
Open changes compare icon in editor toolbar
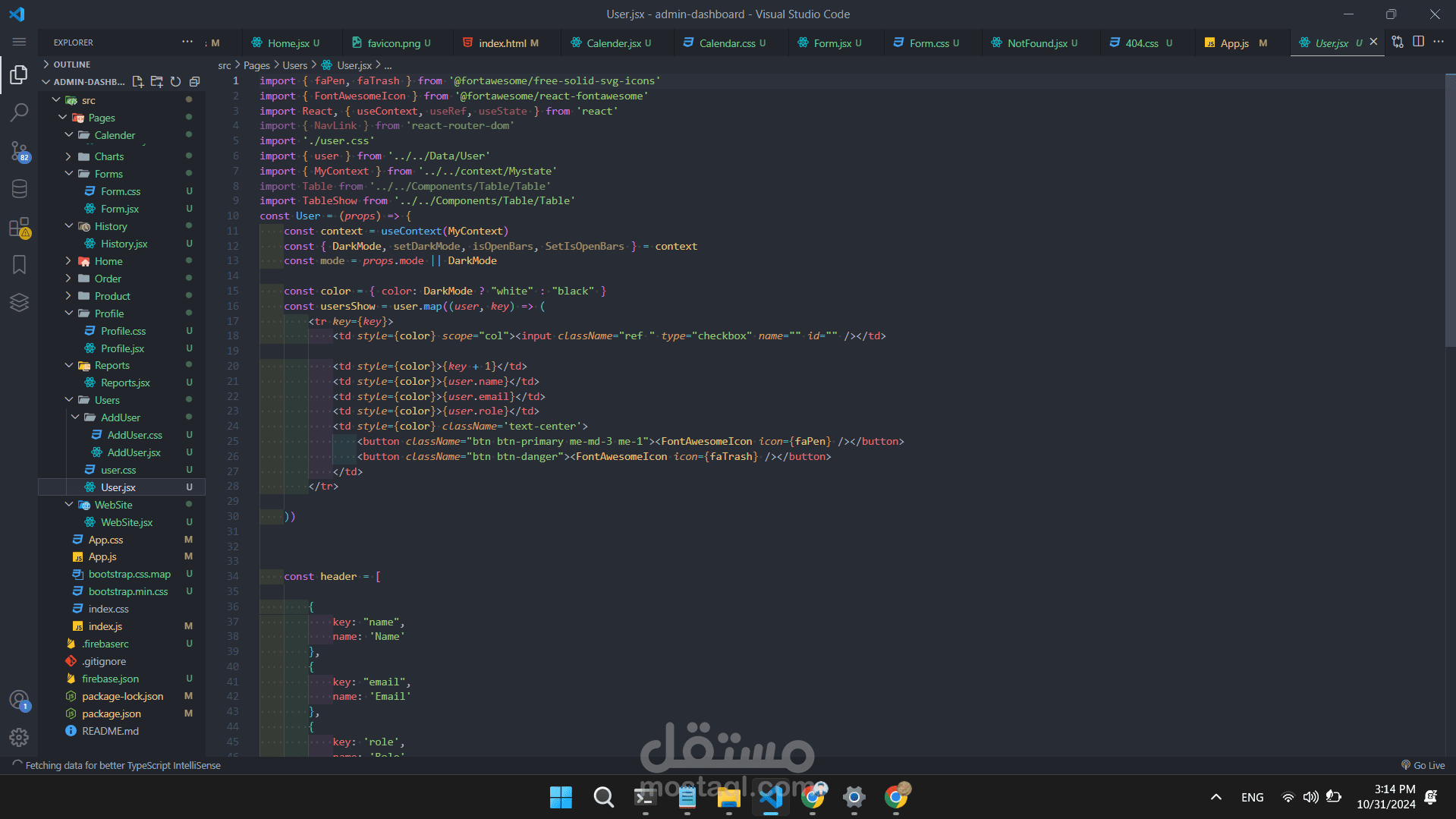coord(1398,42)
